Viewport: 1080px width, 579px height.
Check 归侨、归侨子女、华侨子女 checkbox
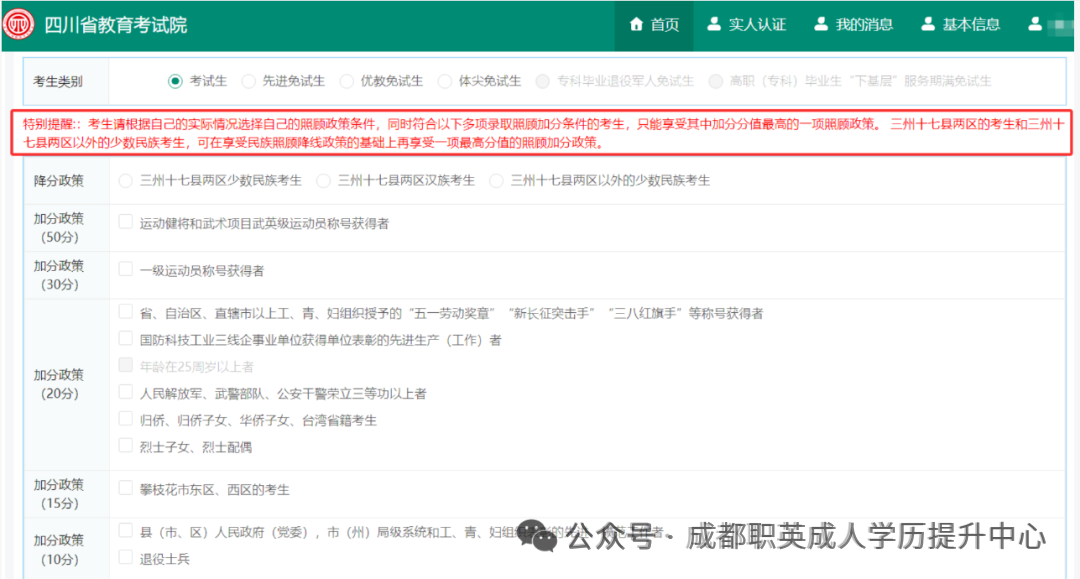125,419
